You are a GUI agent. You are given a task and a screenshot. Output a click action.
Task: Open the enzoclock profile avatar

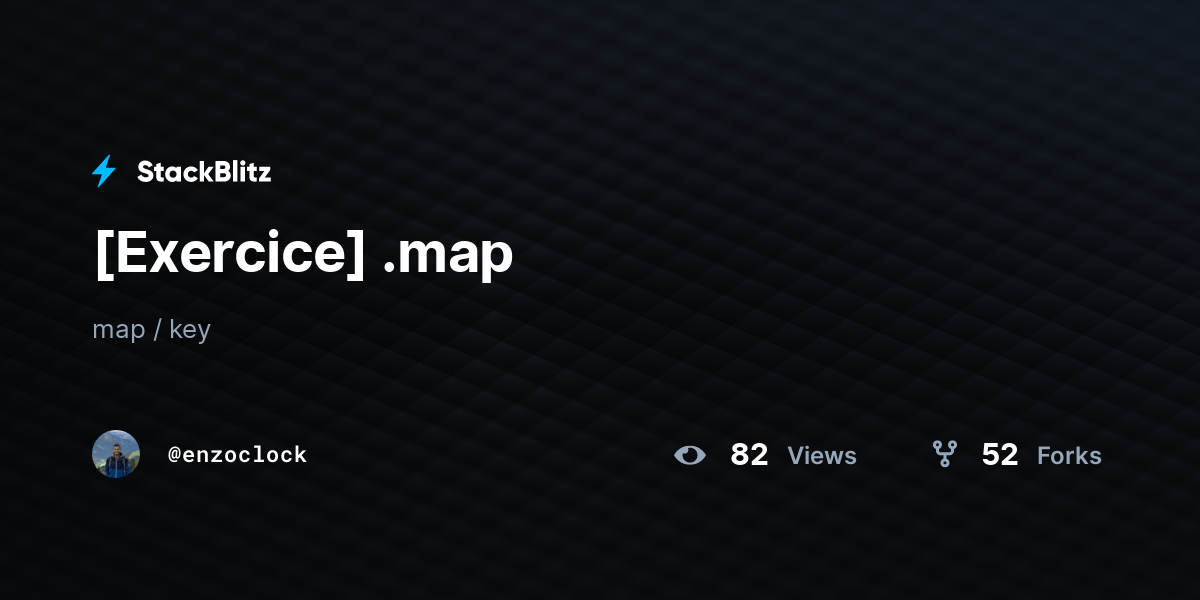point(116,454)
